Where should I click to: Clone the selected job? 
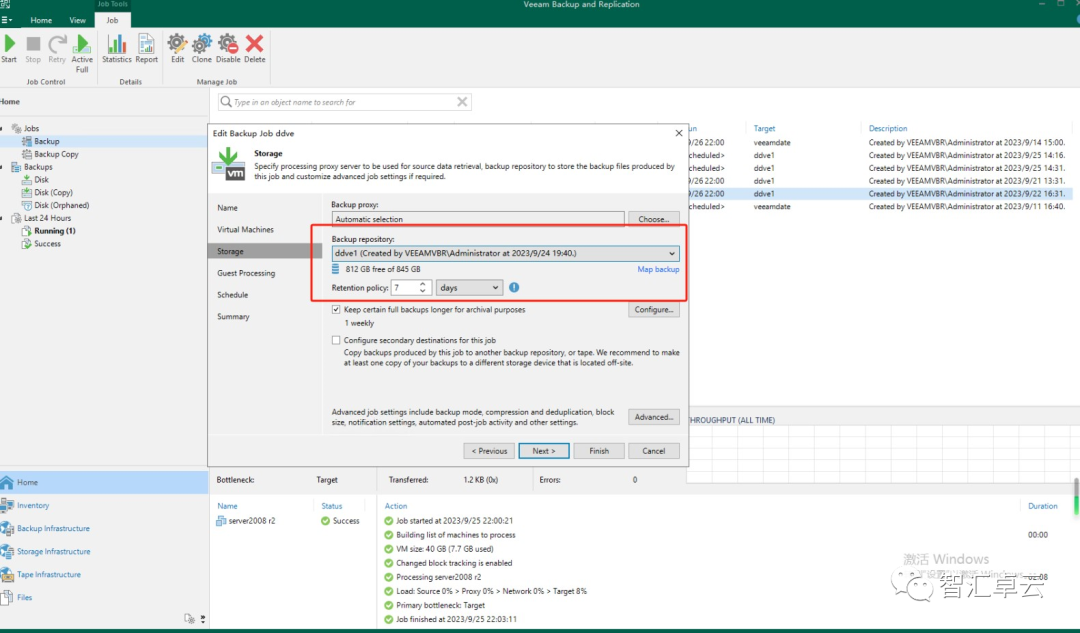[x=202, y=49]
